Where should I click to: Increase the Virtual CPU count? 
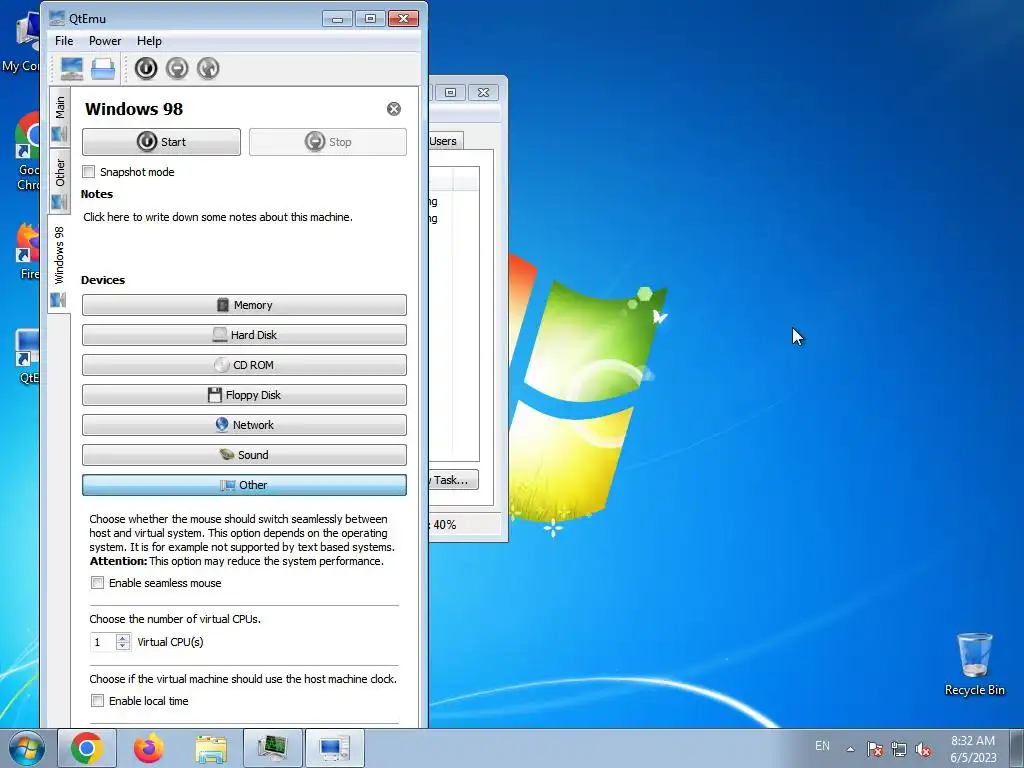(123, 638)
